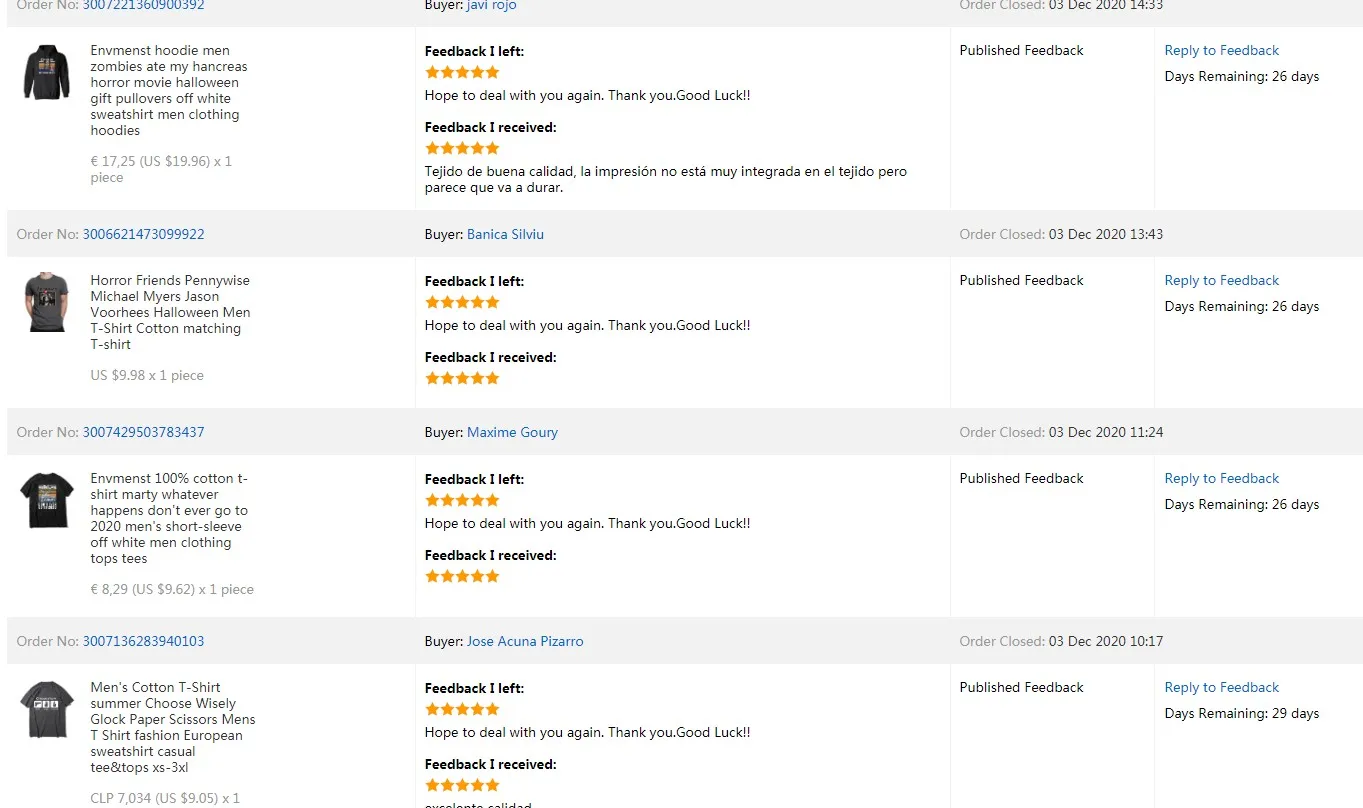Click the Glock Paper Scissors shirt thumbnail

point(47,709)
